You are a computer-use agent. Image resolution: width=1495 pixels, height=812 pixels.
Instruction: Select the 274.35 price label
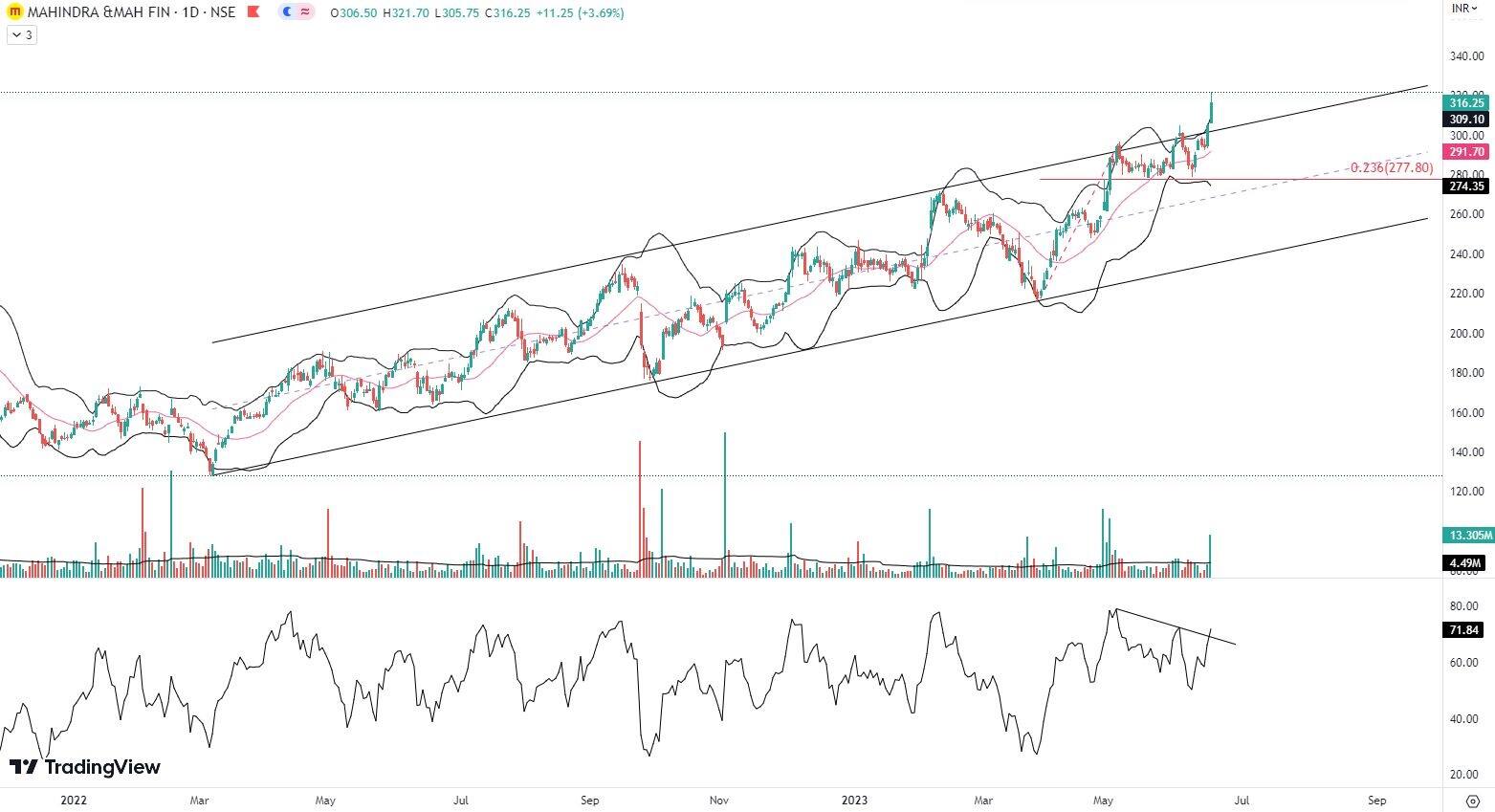(1466, 187)
